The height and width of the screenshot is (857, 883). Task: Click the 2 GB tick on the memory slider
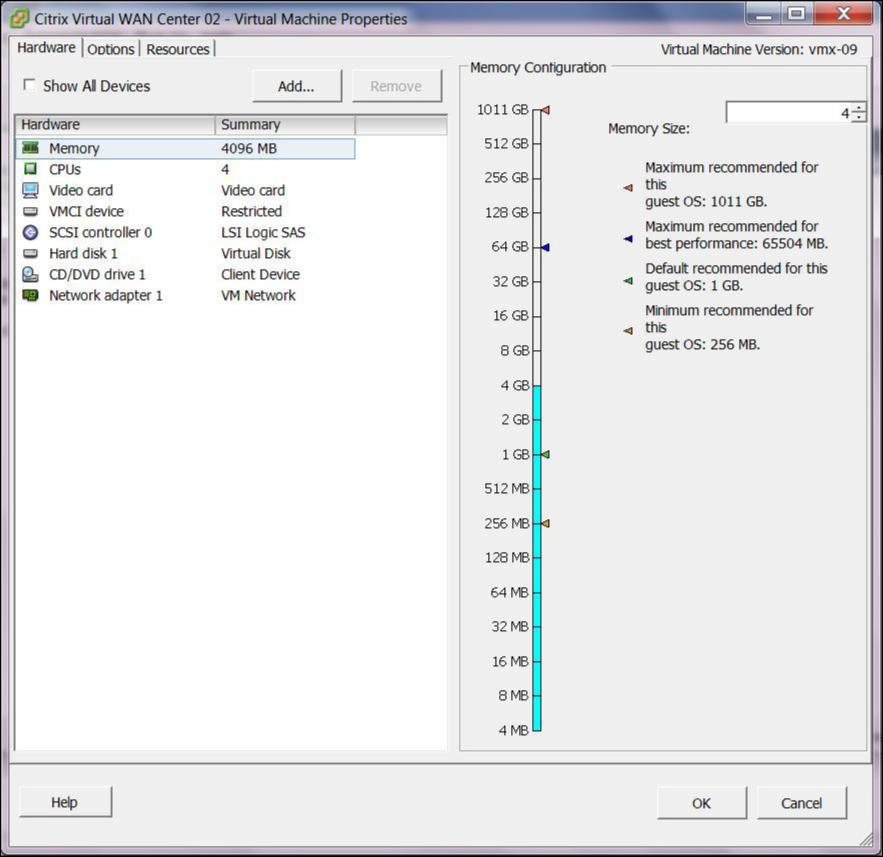pos(537,420)
